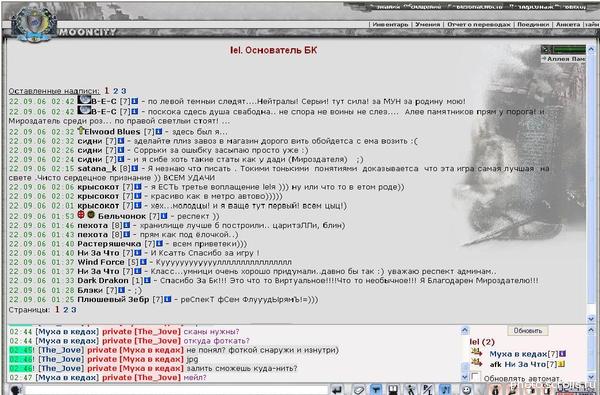Image resolution: width=600 pixels, height=395 pixels.
Task: Click the Обновить button
Action: pyautogui.click(x=528, y=331)
